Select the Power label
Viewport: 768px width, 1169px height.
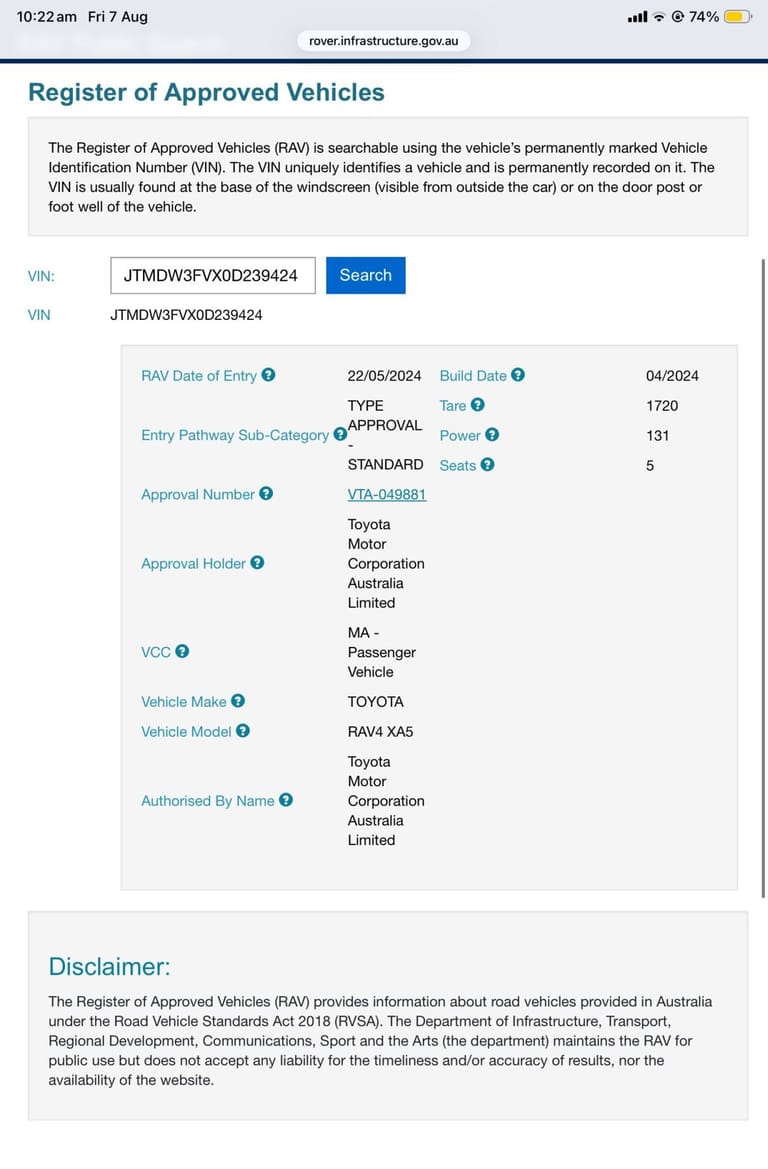click(460, 435)
